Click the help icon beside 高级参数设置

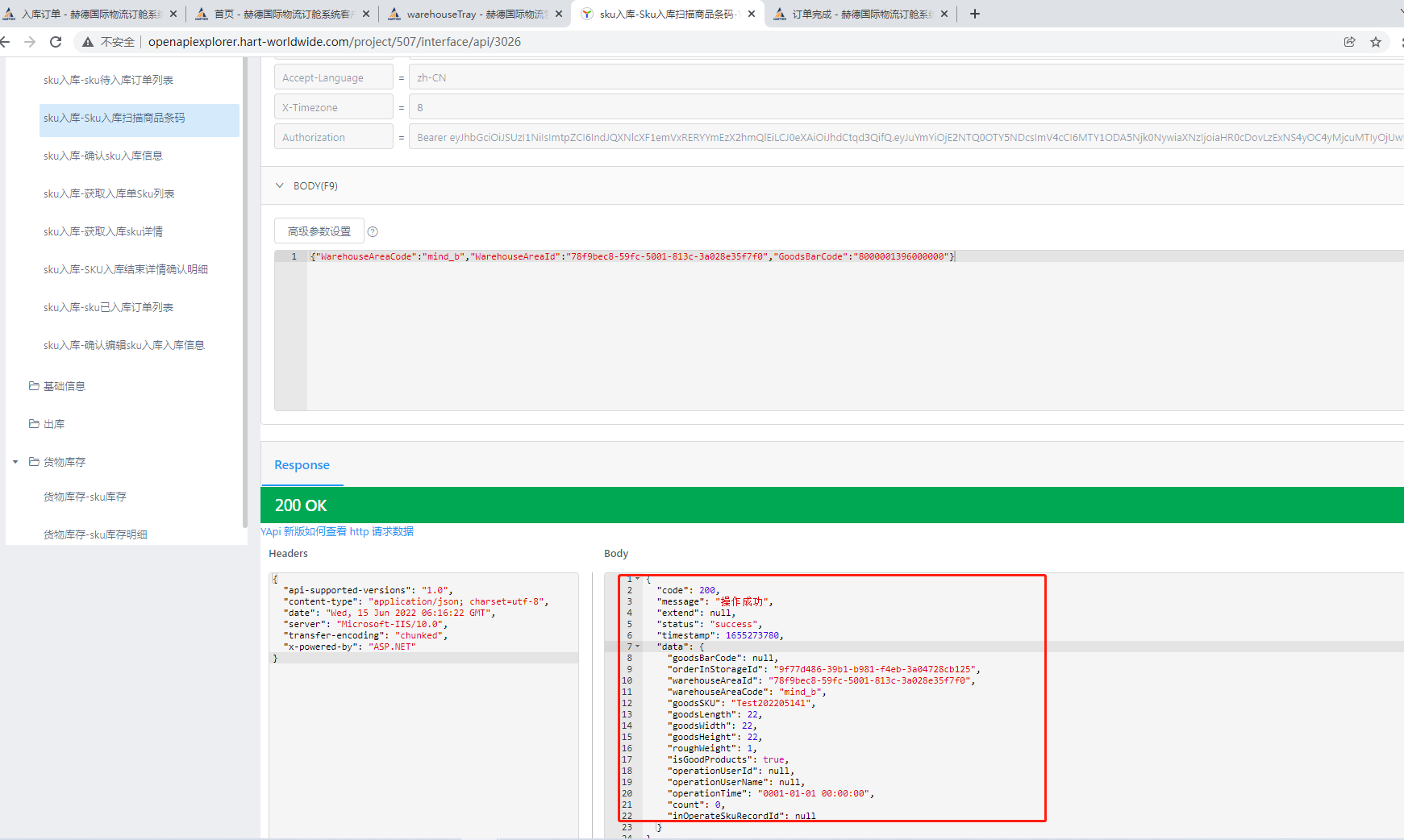click(x=373, y=232)
